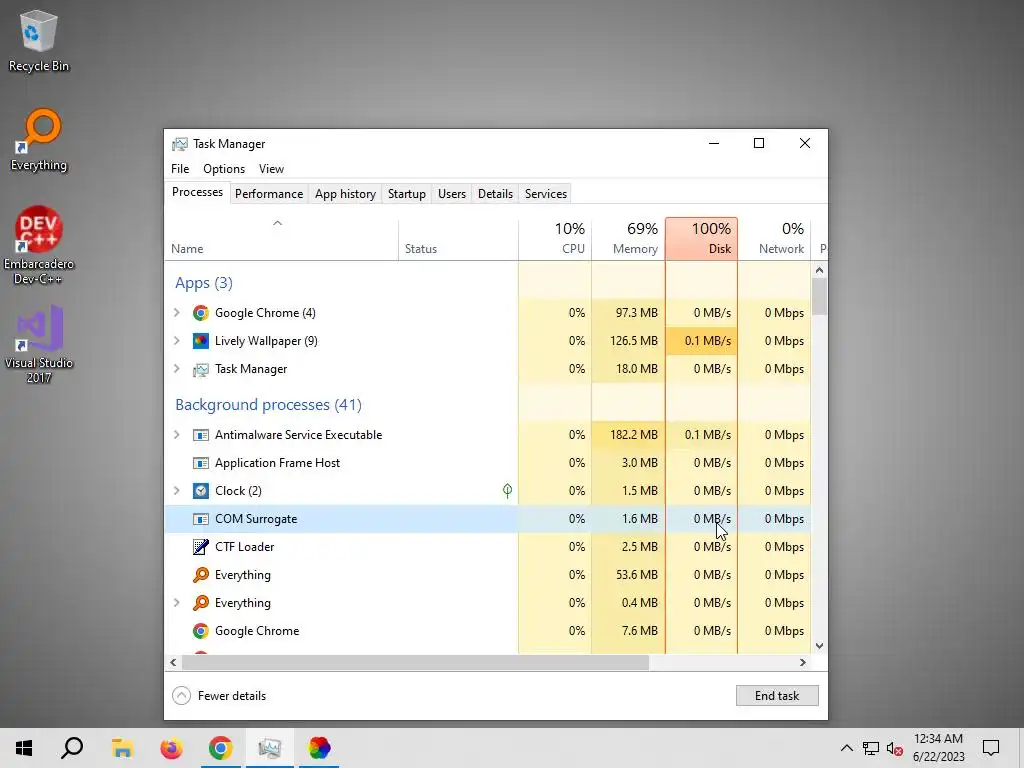Click the Antimalware Service Executable icon

[200, 435]
